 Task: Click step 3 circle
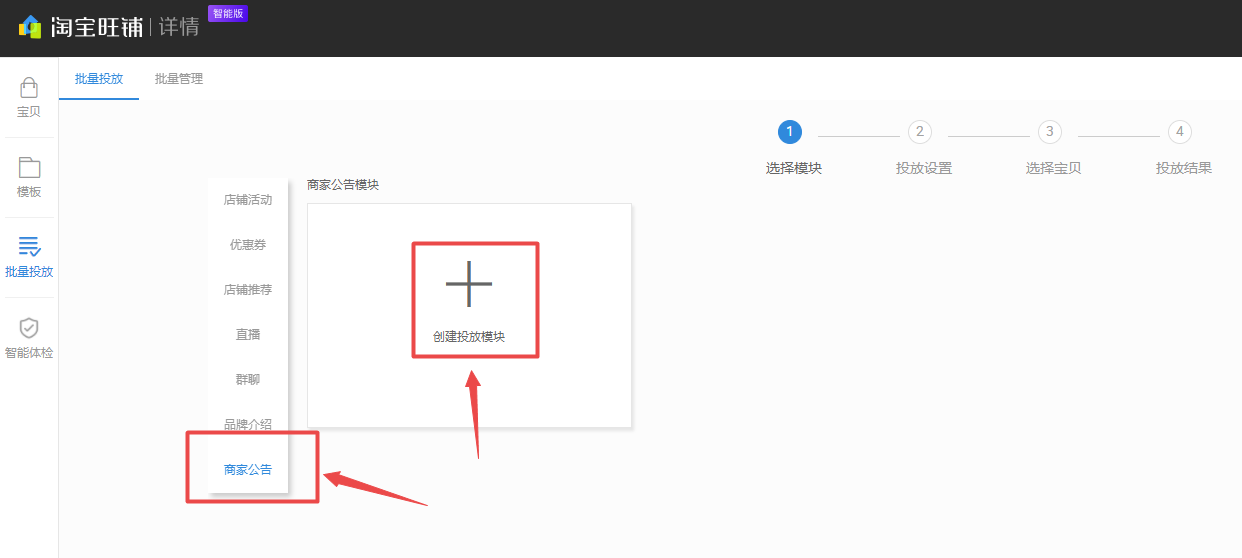[x=1050, y=132]
